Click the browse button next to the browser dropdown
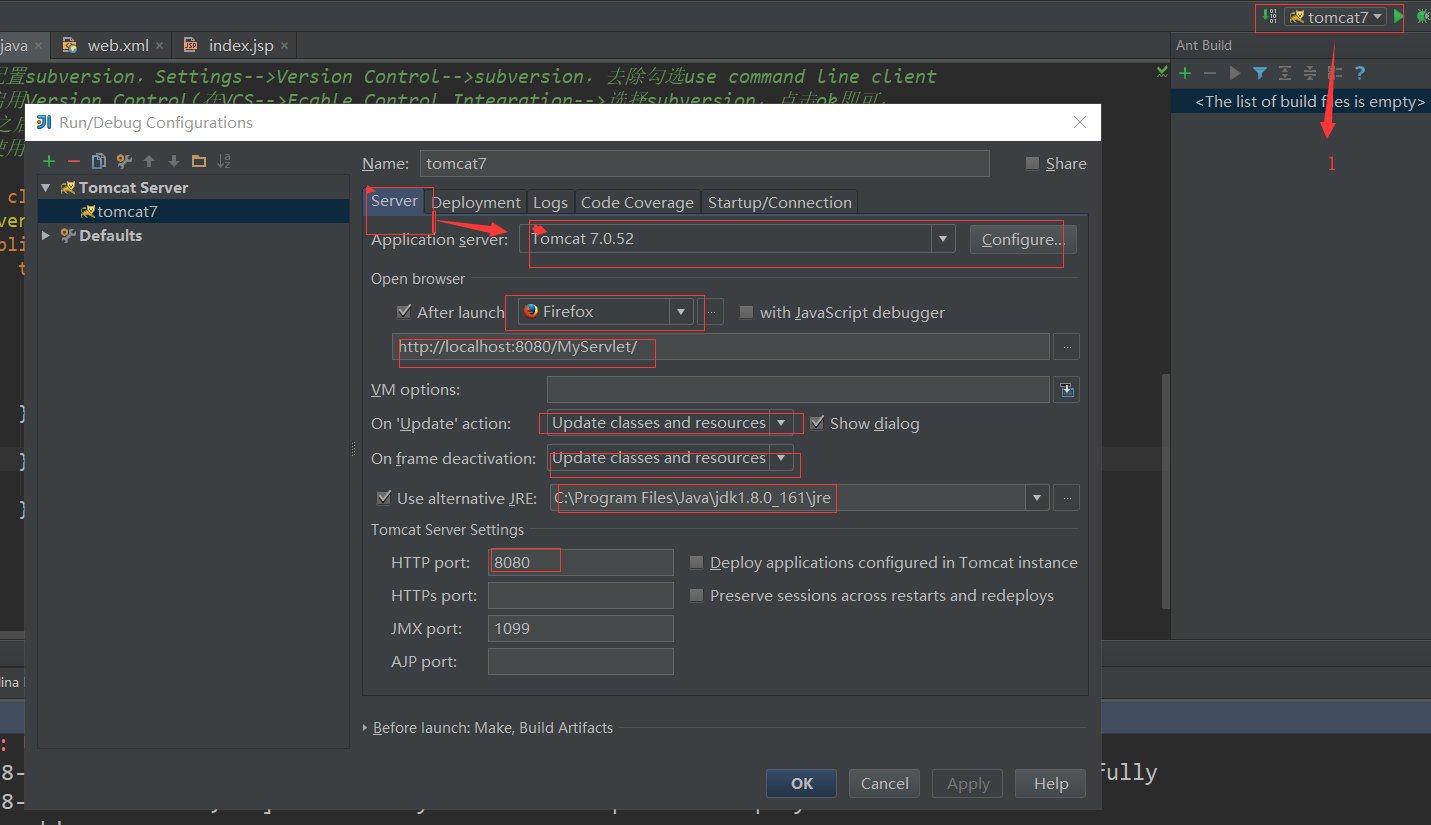Viewport: 1431px width, 825px height. 712,312
